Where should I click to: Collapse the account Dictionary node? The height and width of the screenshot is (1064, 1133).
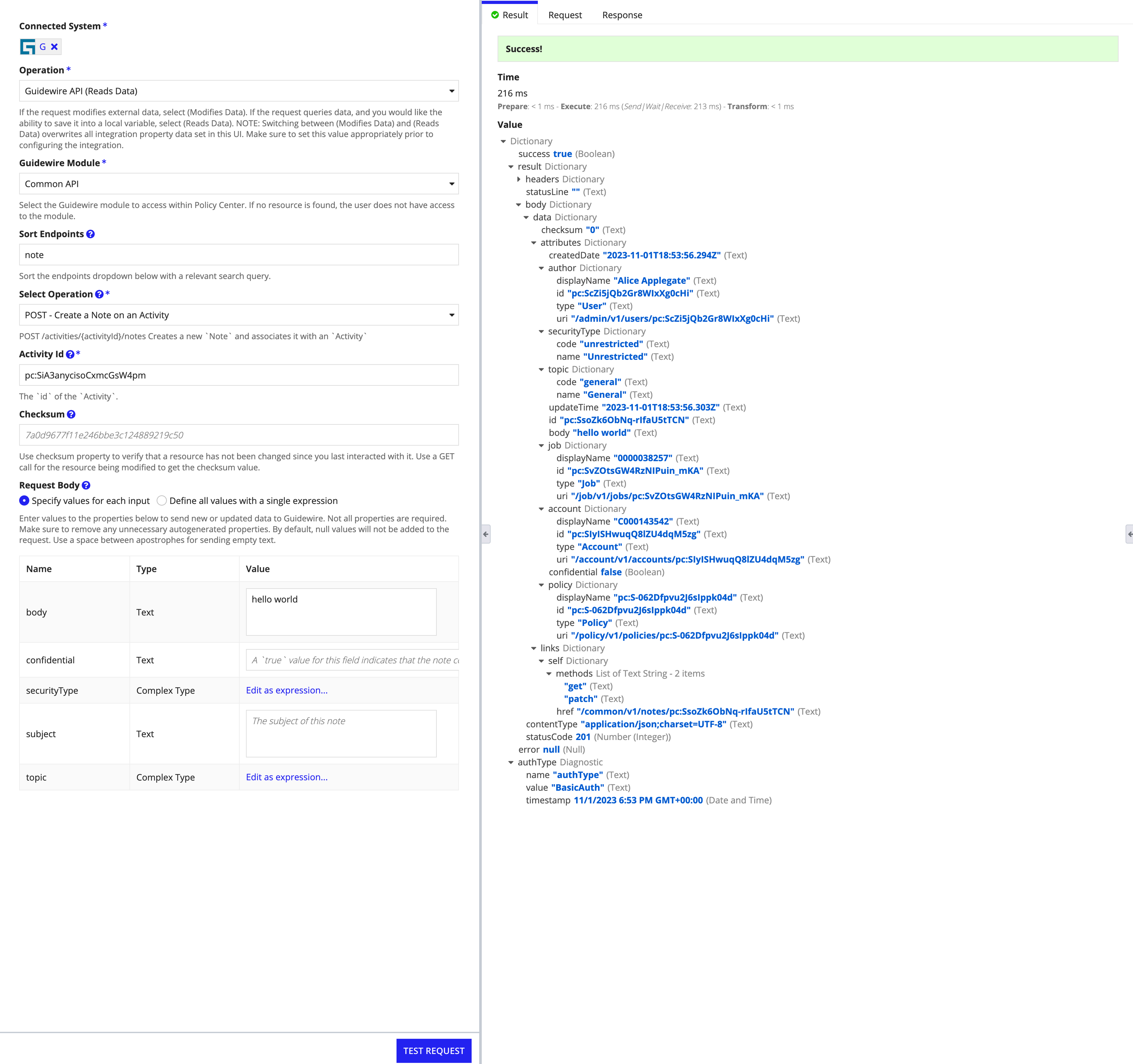pyautogui.click(x=541, y=509)
